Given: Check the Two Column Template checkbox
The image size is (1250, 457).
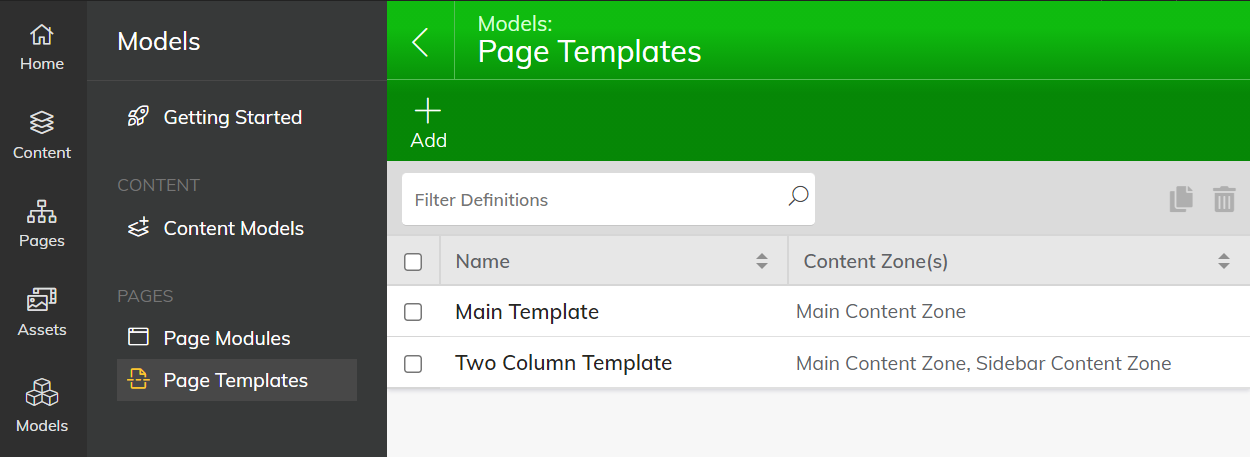Looking at the screenshot, I should click(413, 364).
